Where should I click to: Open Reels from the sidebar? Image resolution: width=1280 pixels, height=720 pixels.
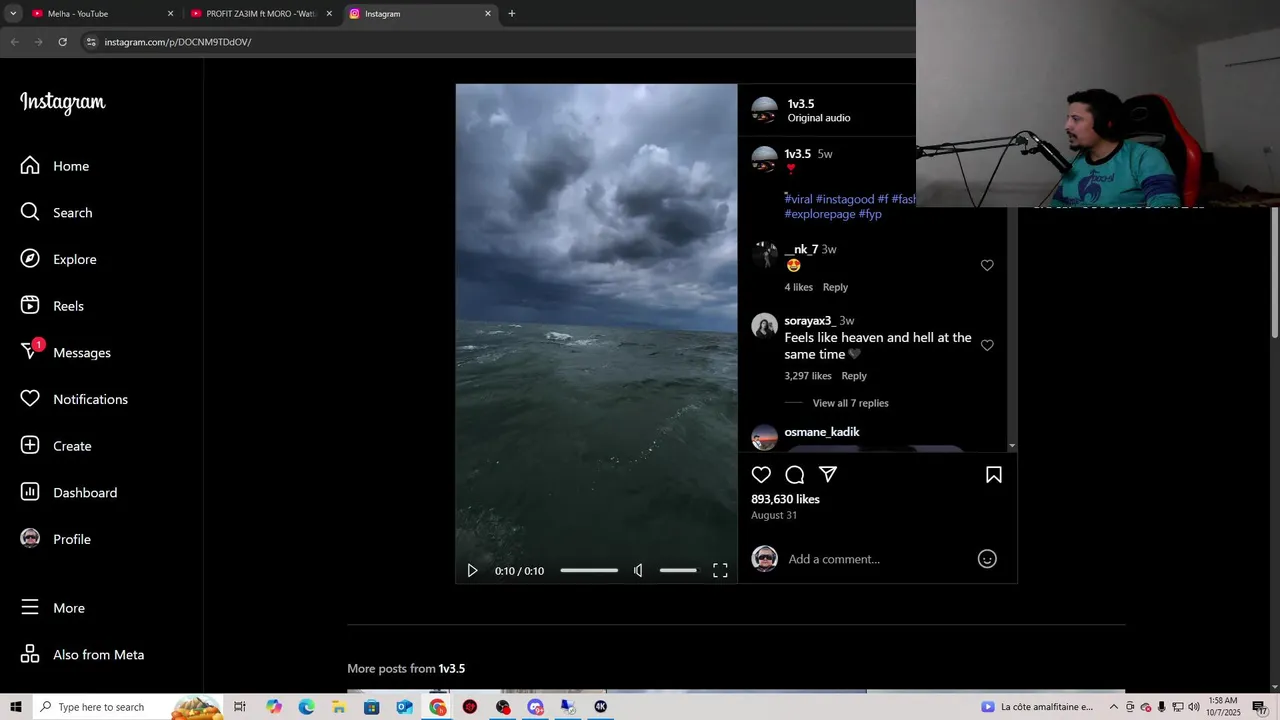52,306
